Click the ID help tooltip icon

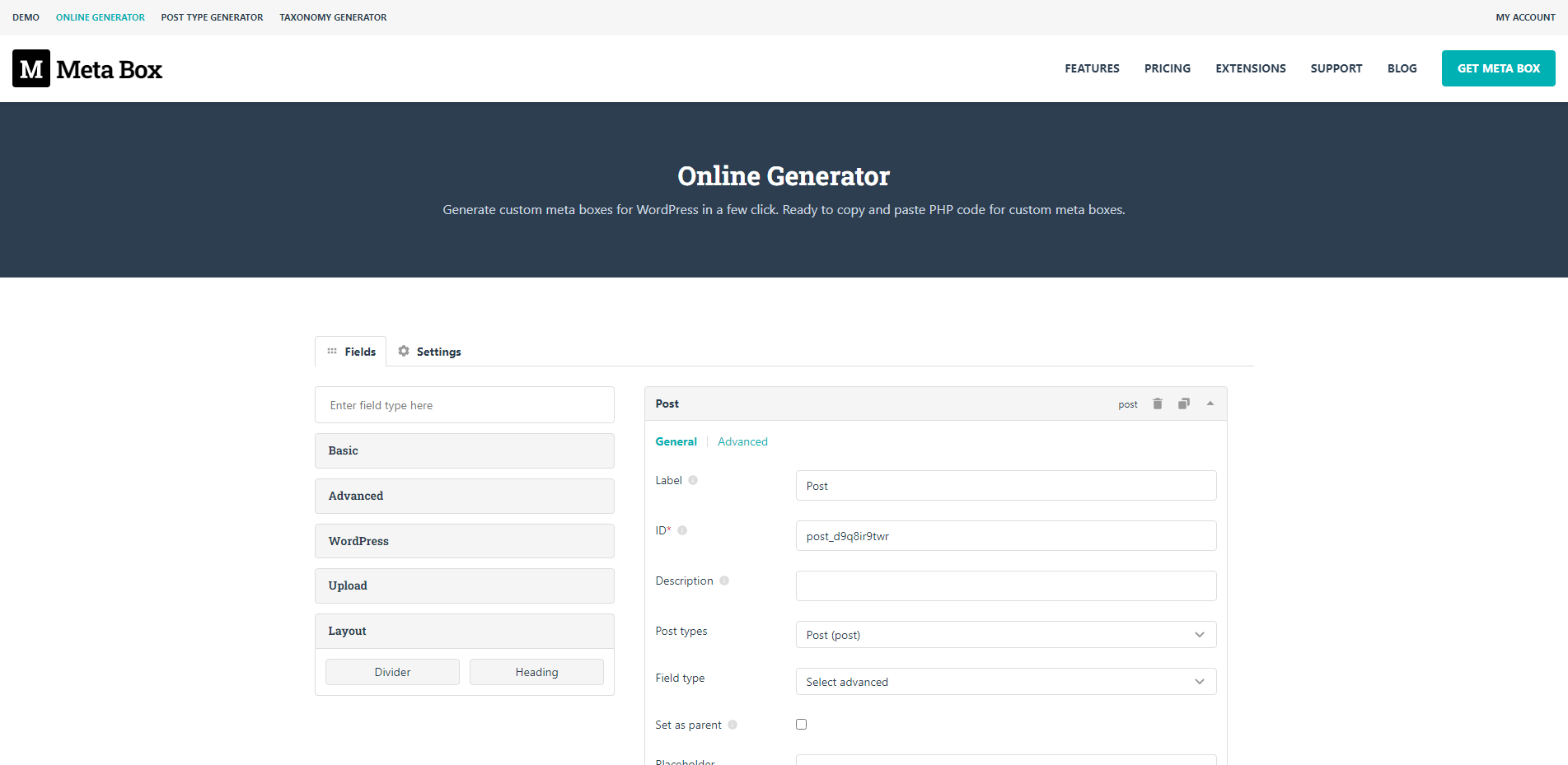point(682,530)
